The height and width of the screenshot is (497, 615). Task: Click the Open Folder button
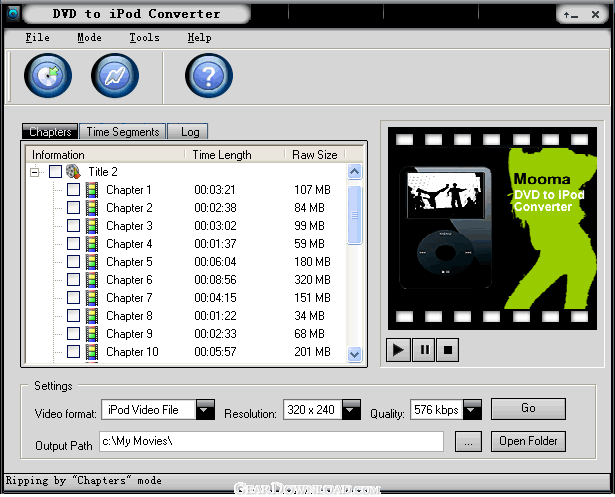point(528,441)
